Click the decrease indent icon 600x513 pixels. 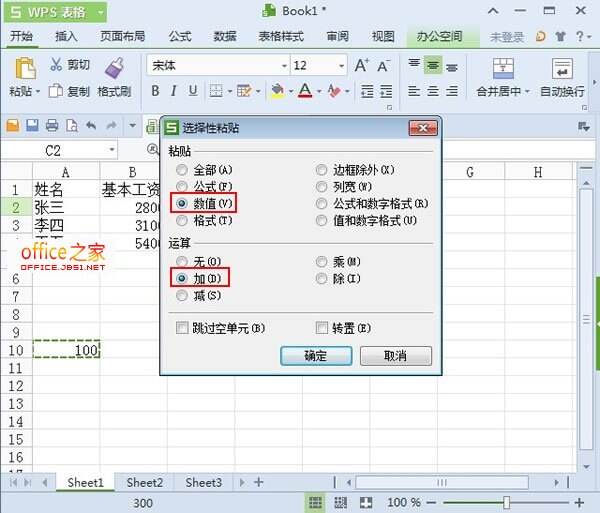[x=367, y=91]
